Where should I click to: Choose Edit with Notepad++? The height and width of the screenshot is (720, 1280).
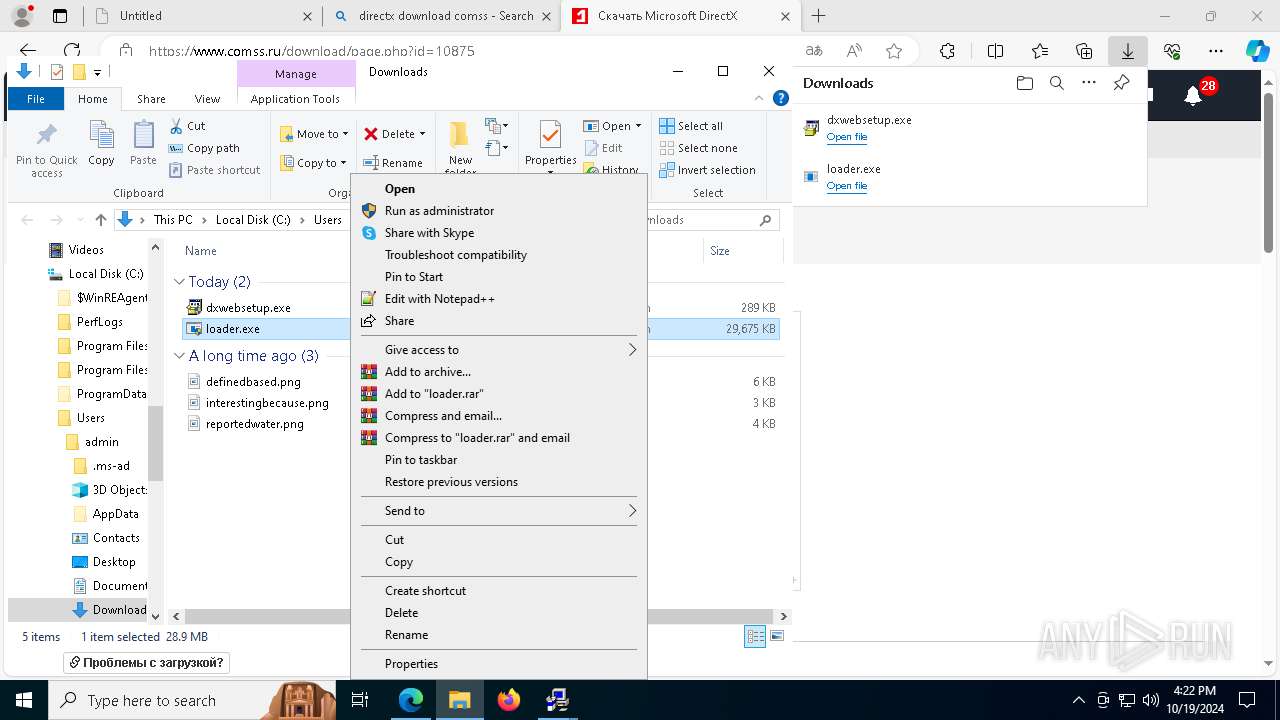pos(499,299)
